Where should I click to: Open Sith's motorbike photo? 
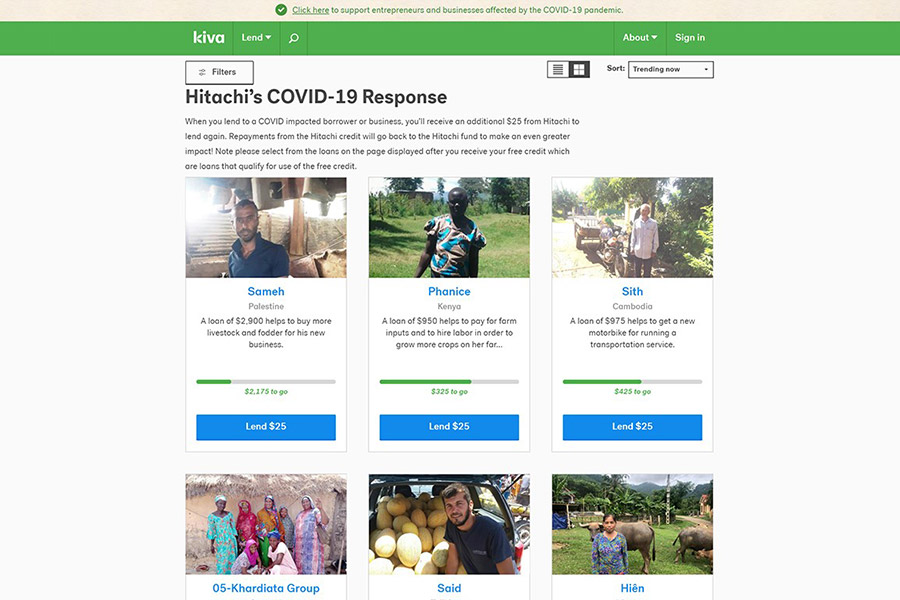632,227
